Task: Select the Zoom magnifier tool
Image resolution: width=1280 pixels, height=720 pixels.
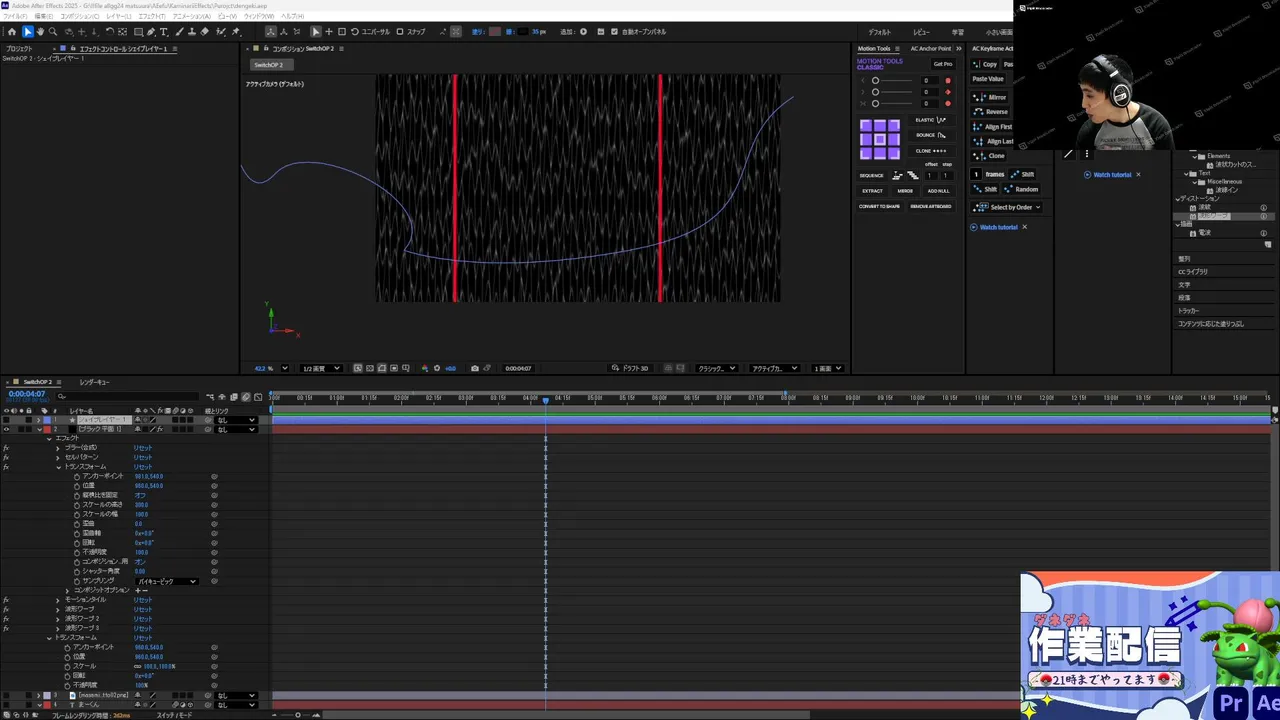Action: [x=53, y=32]
